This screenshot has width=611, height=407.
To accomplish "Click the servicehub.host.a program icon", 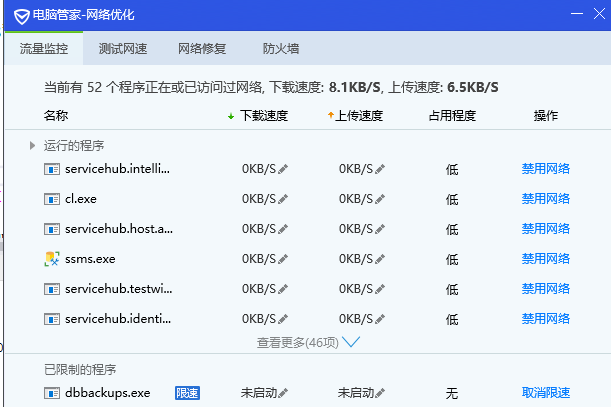I will [x=52, y=229].
